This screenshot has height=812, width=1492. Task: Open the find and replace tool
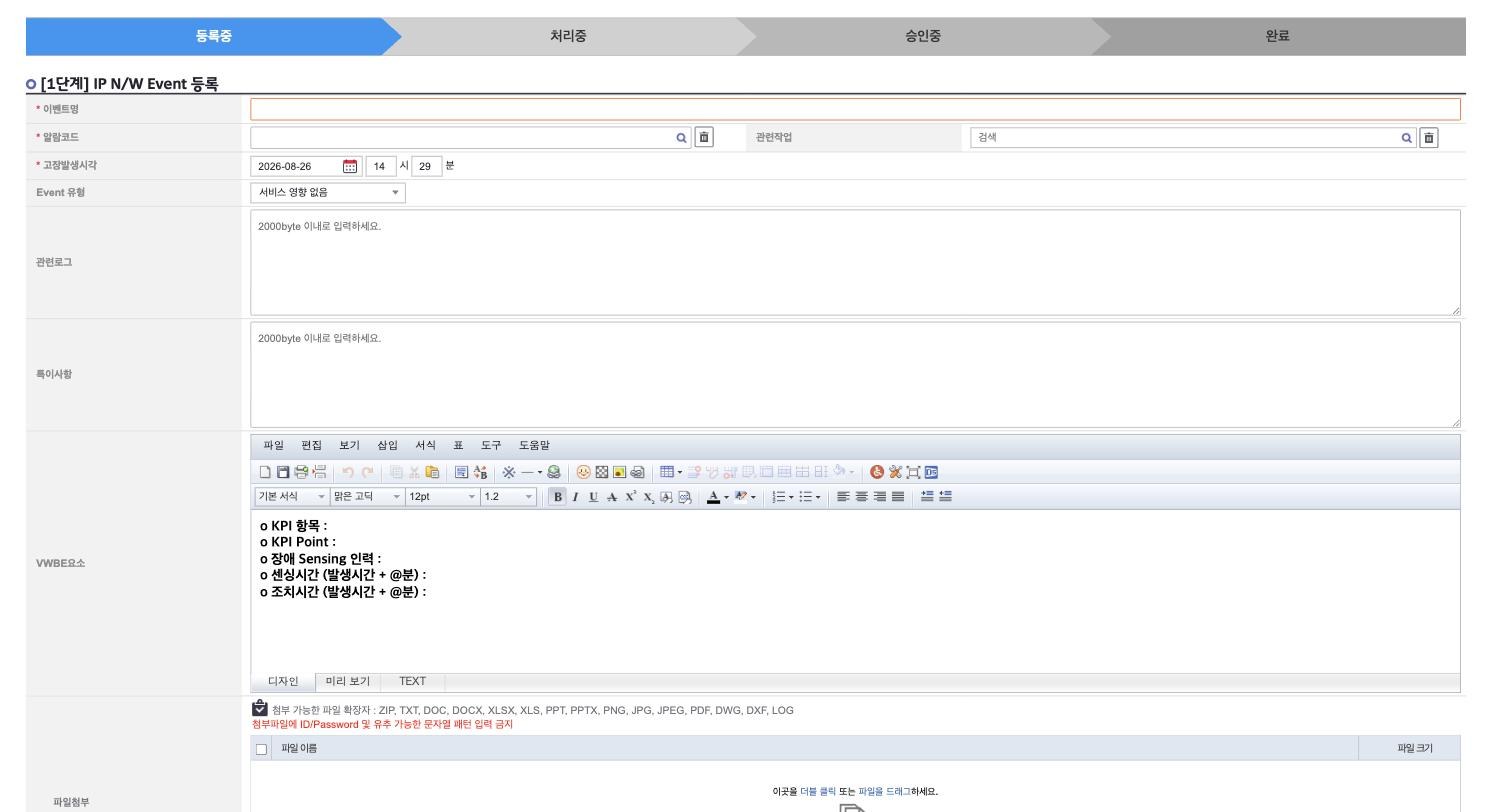(x=480, y=472)
